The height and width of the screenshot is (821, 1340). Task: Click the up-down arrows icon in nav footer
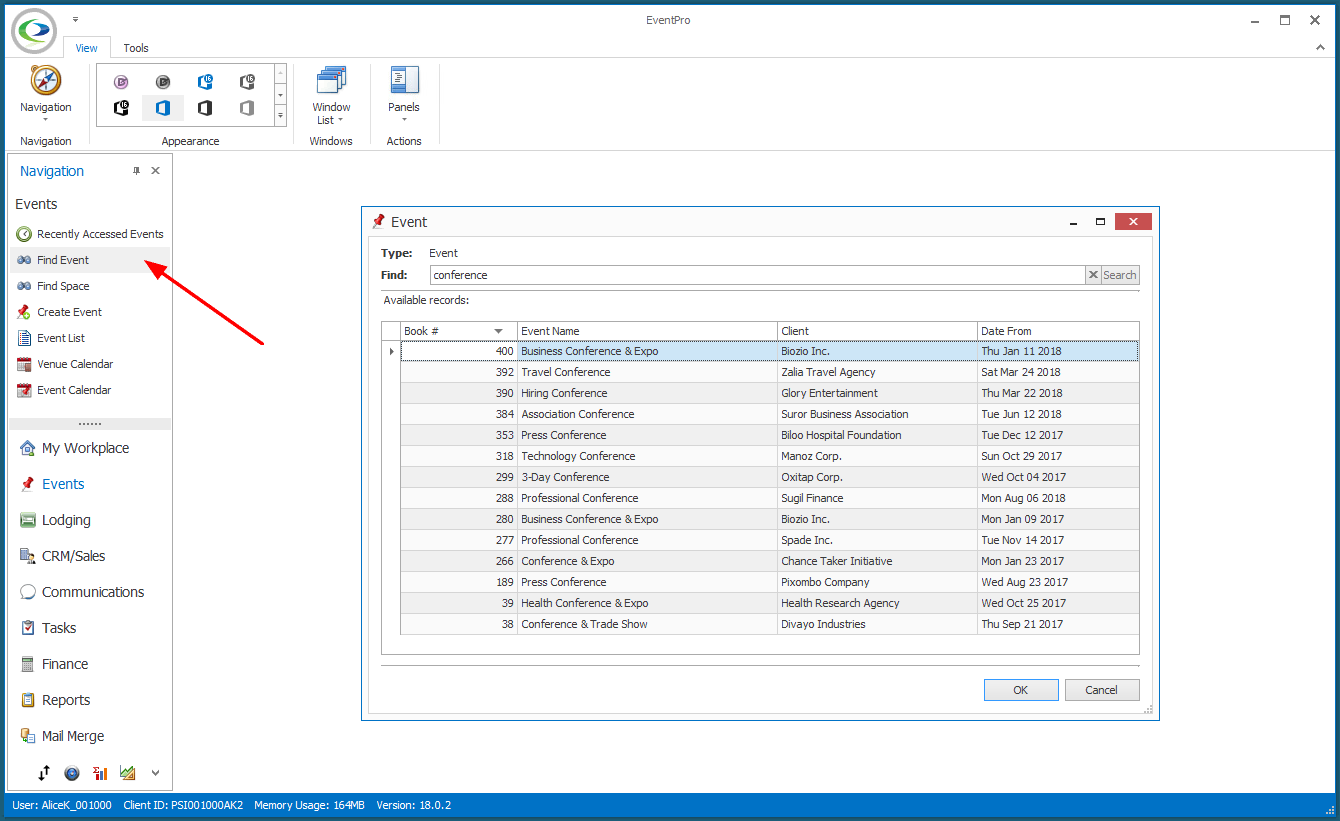[44, 773]
